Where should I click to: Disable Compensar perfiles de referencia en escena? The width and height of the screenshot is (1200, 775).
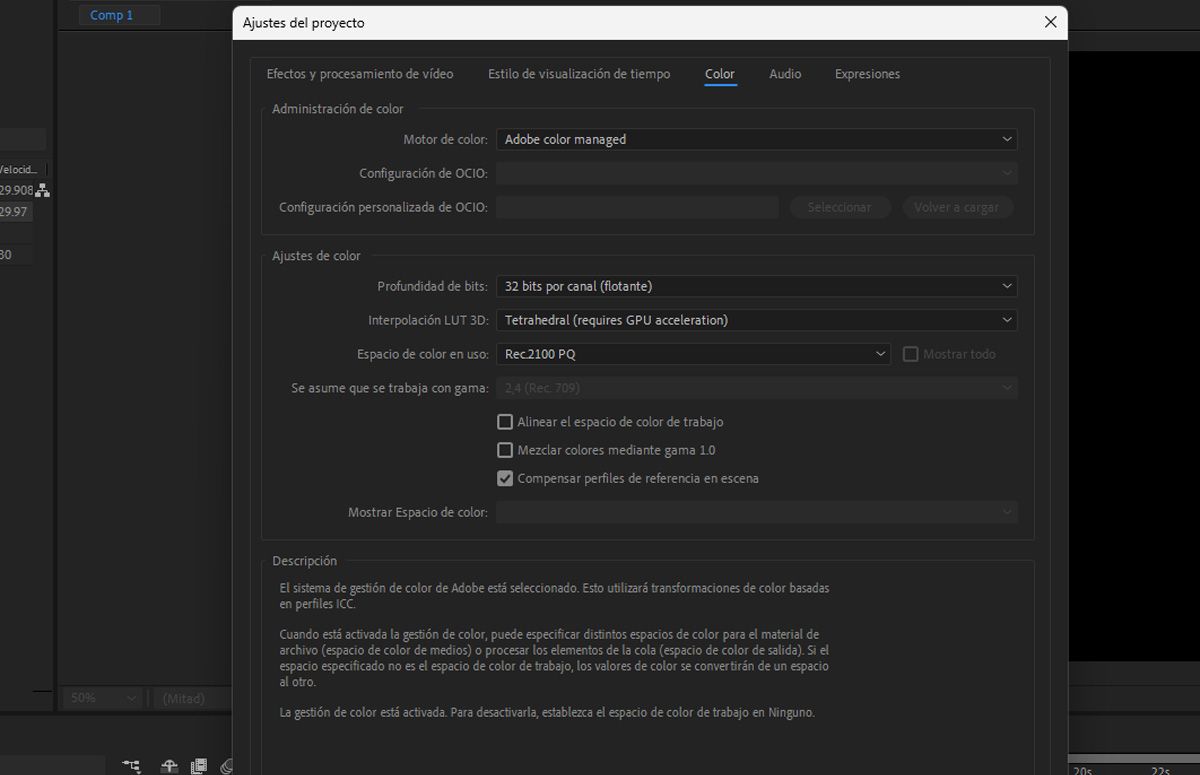(505, 478)
